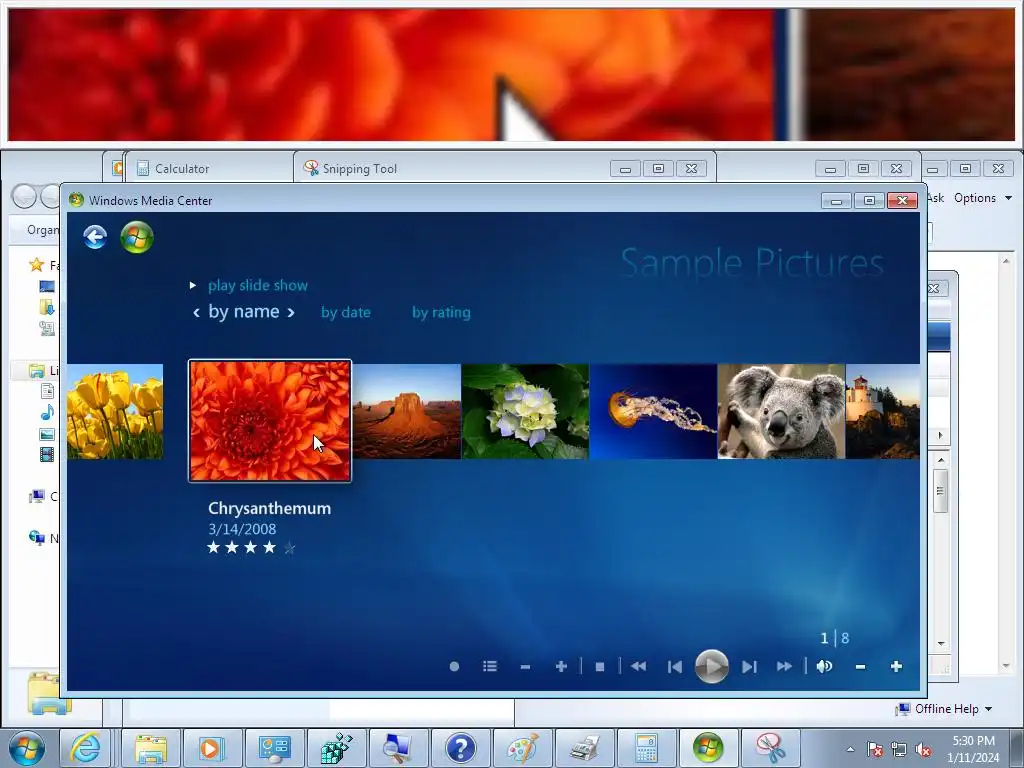Screen dimensions: 1024x768
Task: Click the Fast forward button
Action: pyautogui.click(x=784, y=666)
